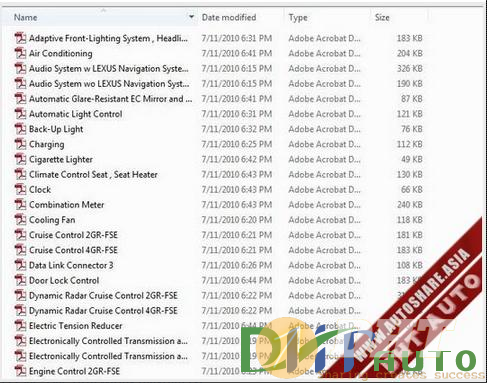Click Automatic Glare-Resistant EC Mirror icon
Screen dimensions: 487x383
pos(20,99)
